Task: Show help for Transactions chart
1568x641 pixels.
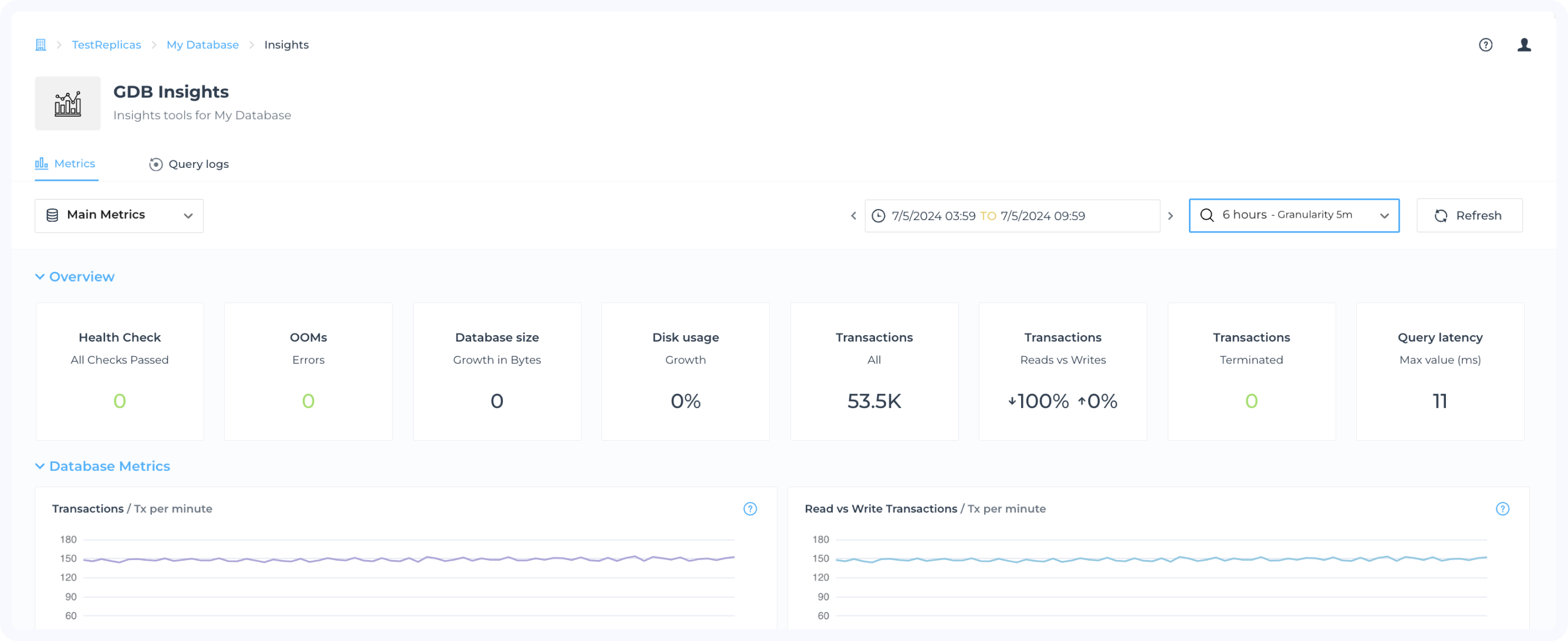Action: coord(750,509)
